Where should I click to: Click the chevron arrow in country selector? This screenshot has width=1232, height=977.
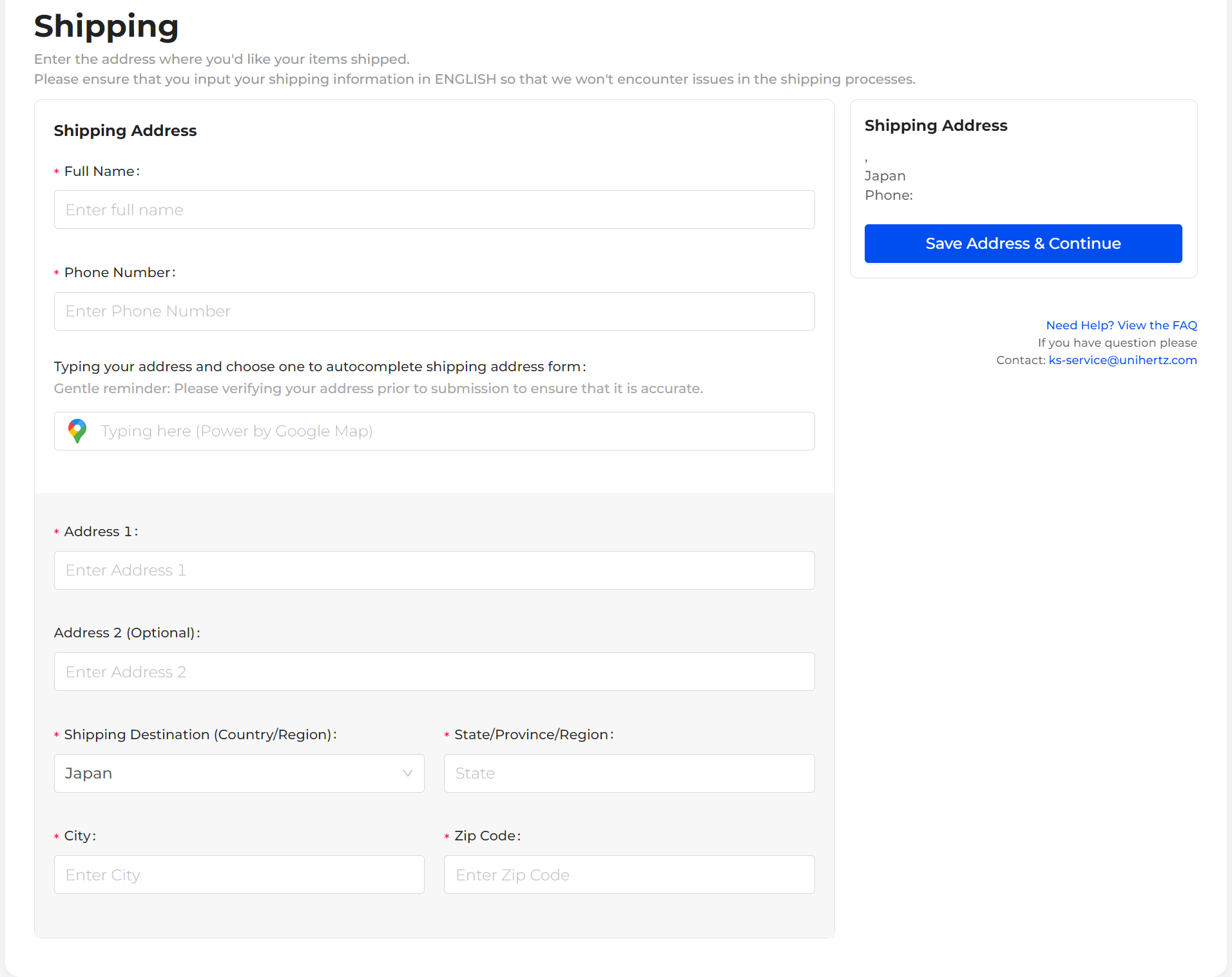pos(407,773)
